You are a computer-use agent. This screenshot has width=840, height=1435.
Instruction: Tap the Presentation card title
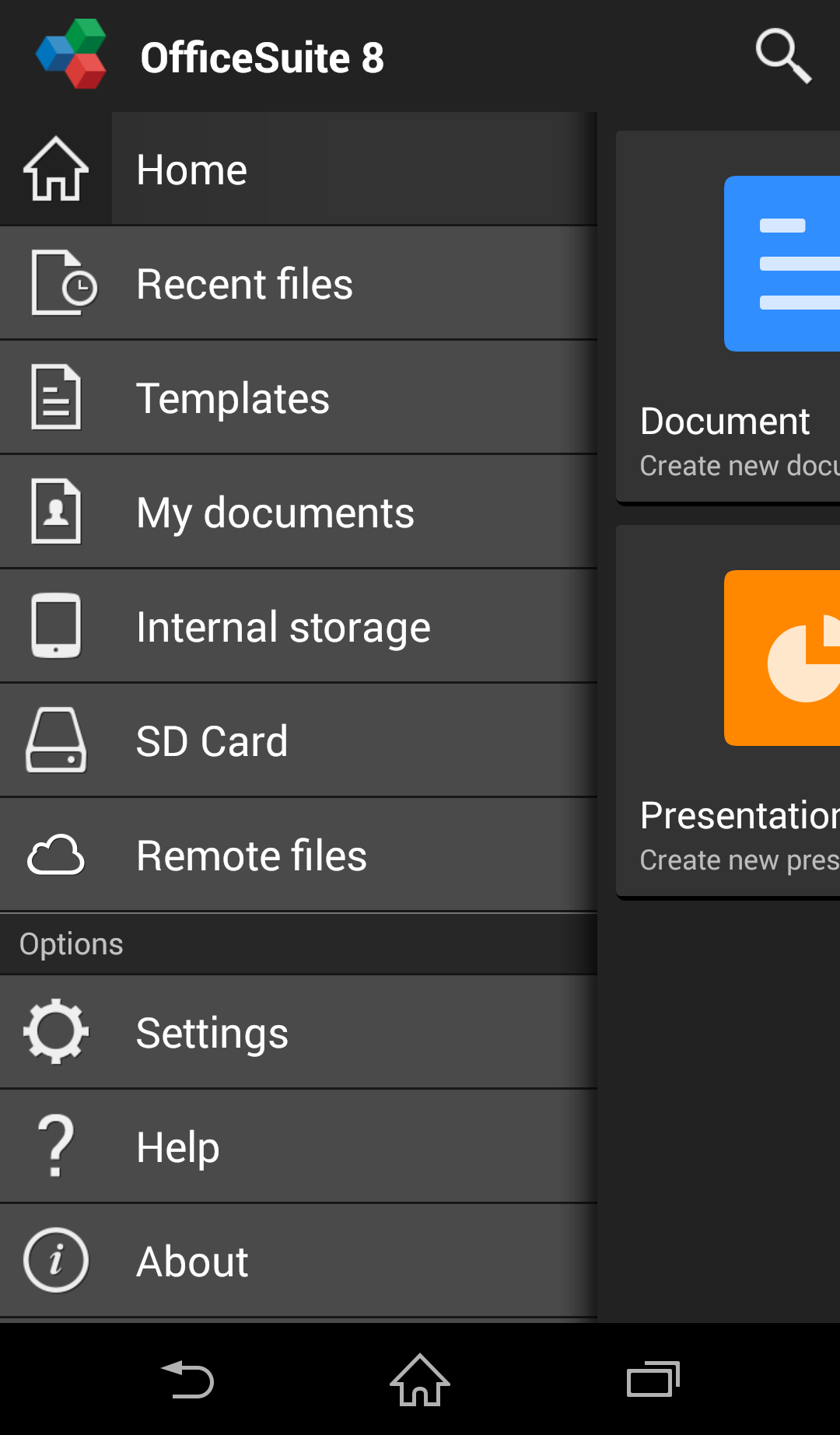[740, 816]
